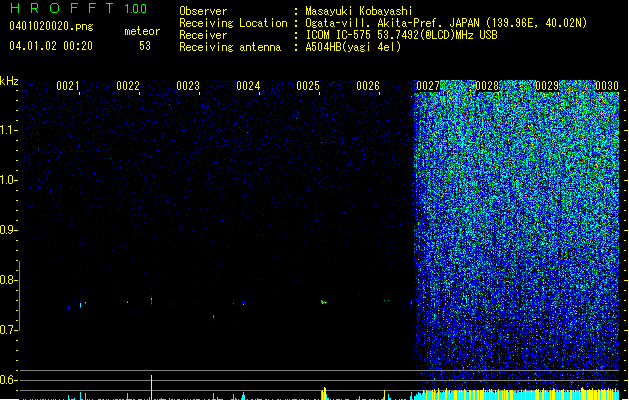Click the version number 1.00
This screenshot has width=629, height=400.
[135, 9]
